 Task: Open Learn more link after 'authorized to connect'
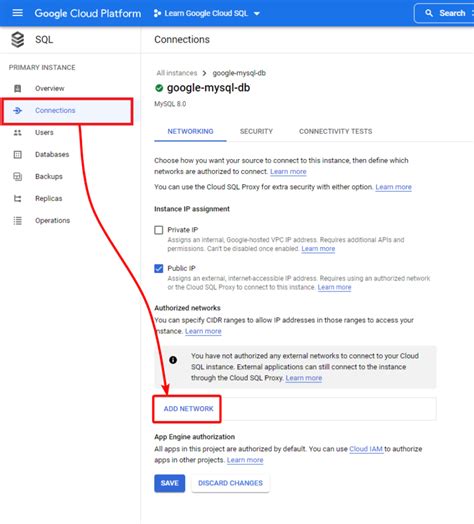point(288,171)
